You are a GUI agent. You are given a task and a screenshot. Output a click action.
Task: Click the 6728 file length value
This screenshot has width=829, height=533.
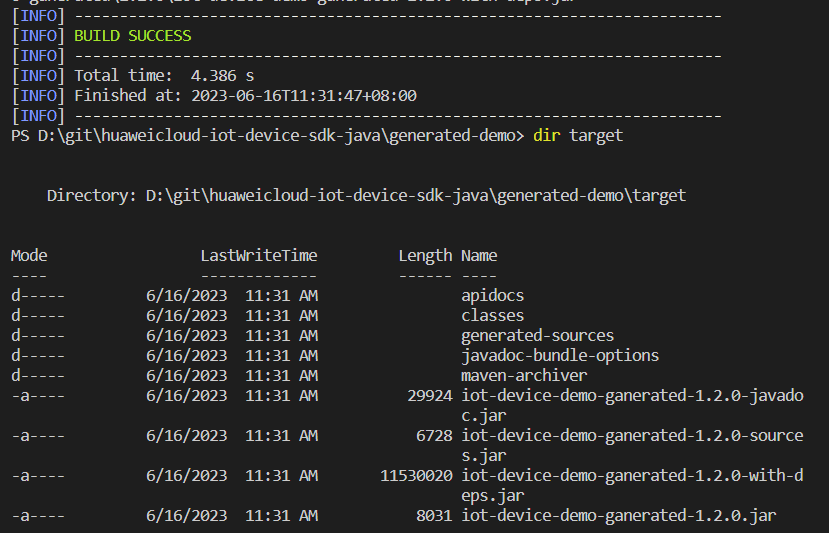tap(434, 436)
